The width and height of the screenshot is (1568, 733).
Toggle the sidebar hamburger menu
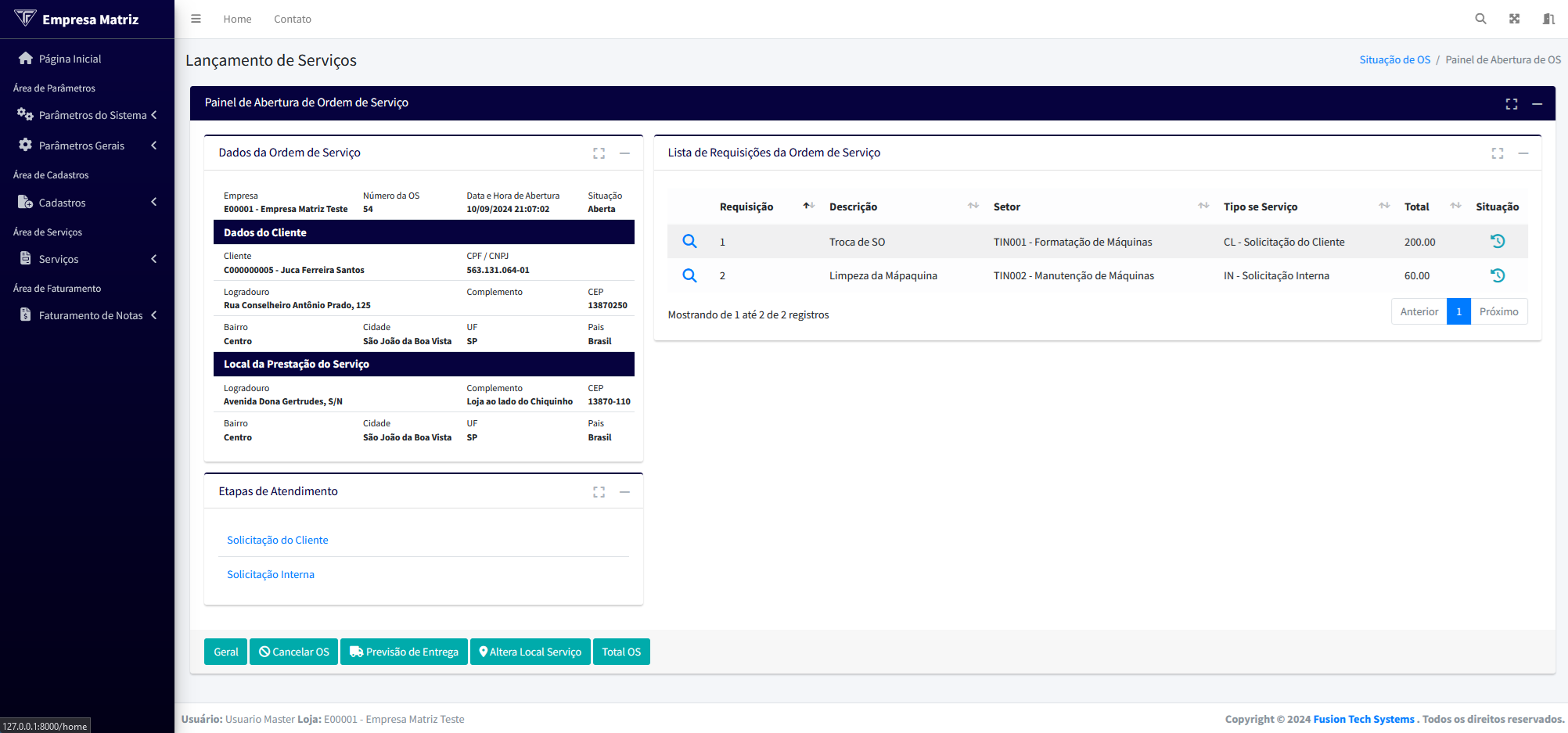click(196, 19)
